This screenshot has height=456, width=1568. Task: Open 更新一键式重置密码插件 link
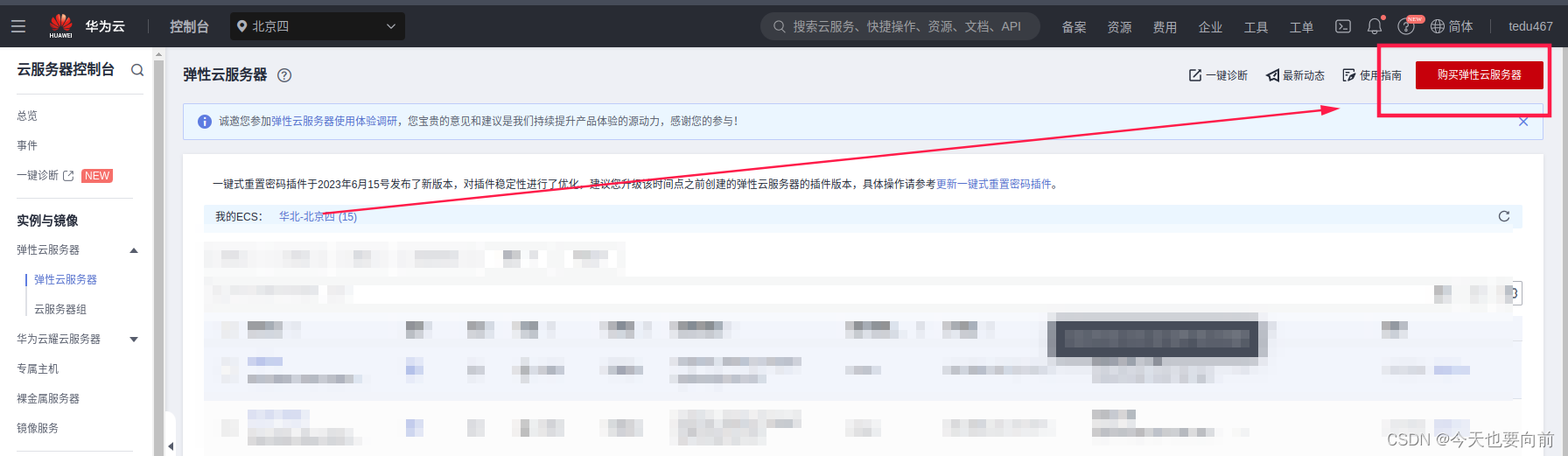994,184
